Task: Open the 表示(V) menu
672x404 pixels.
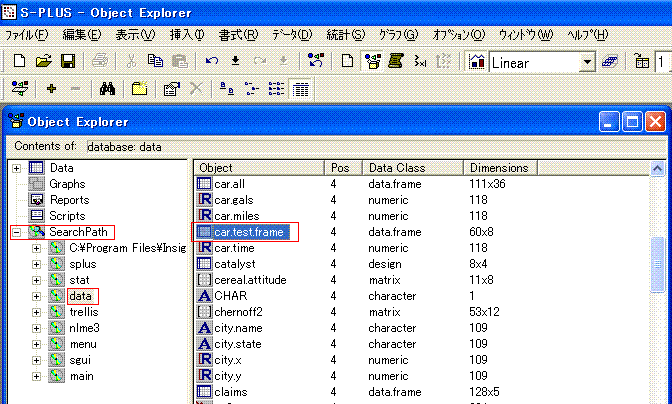Action: coord(135,35)
